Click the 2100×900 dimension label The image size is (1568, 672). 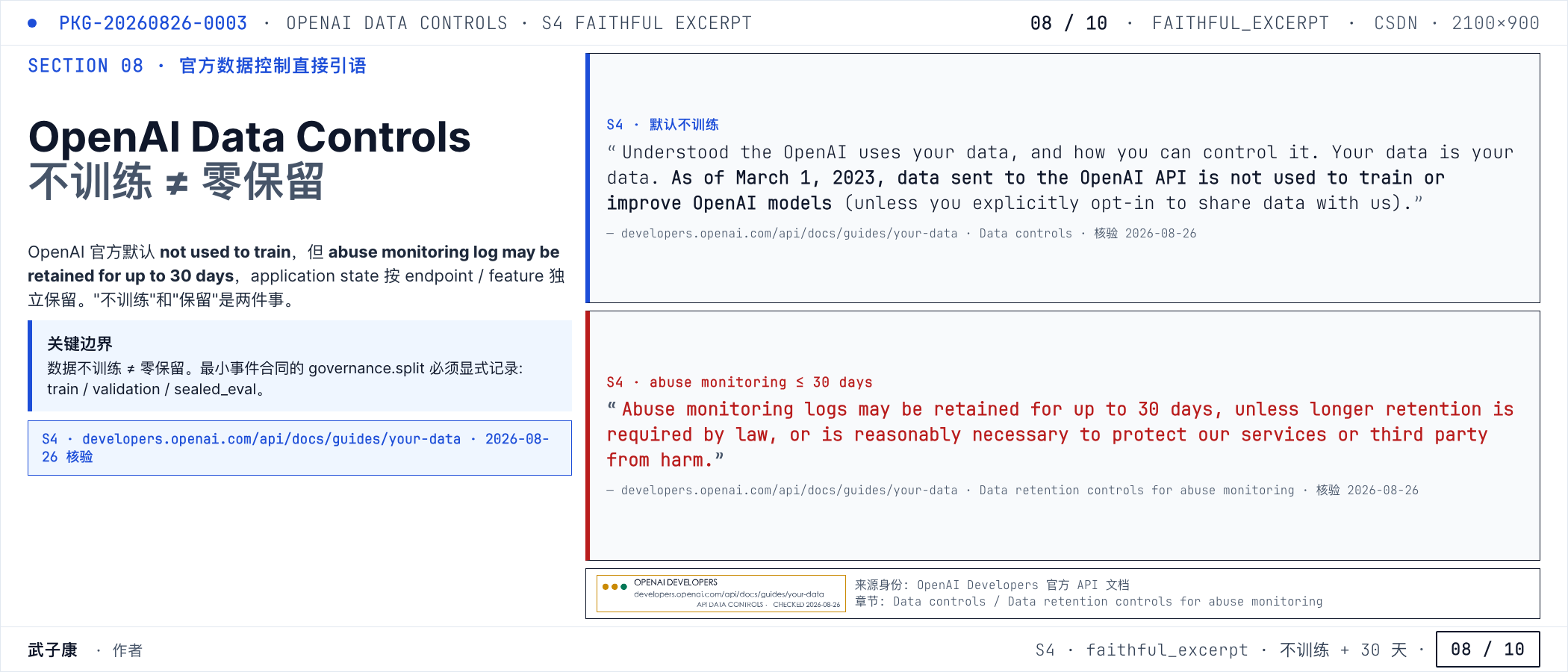(1496, 23)
